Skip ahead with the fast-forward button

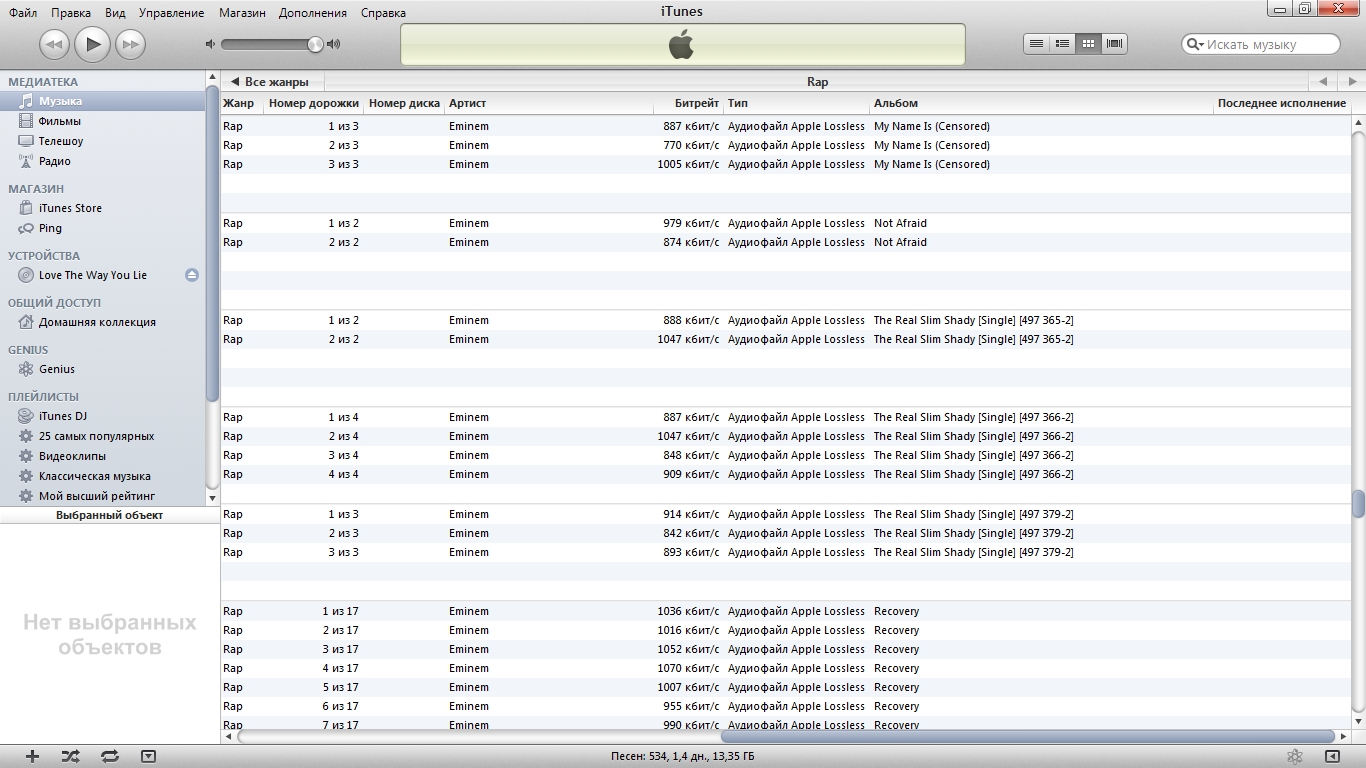[x=130, y=44]
